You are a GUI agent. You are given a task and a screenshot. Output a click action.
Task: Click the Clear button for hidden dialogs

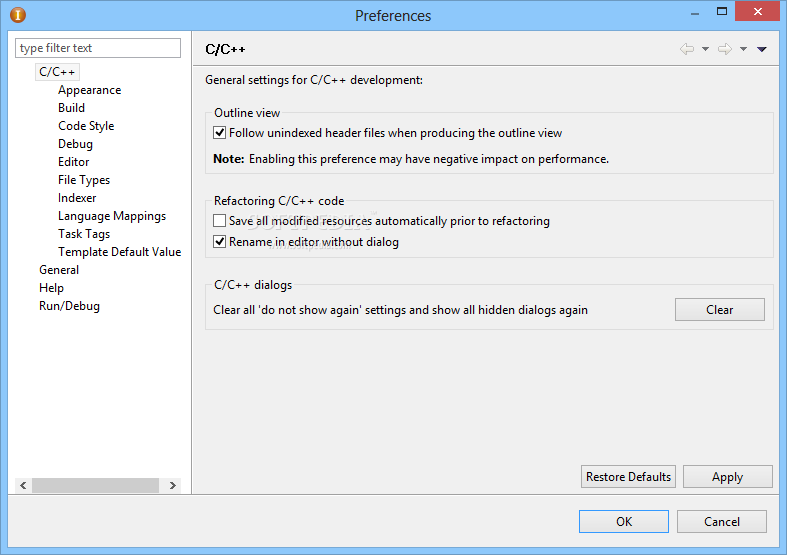tap(720, 310)
